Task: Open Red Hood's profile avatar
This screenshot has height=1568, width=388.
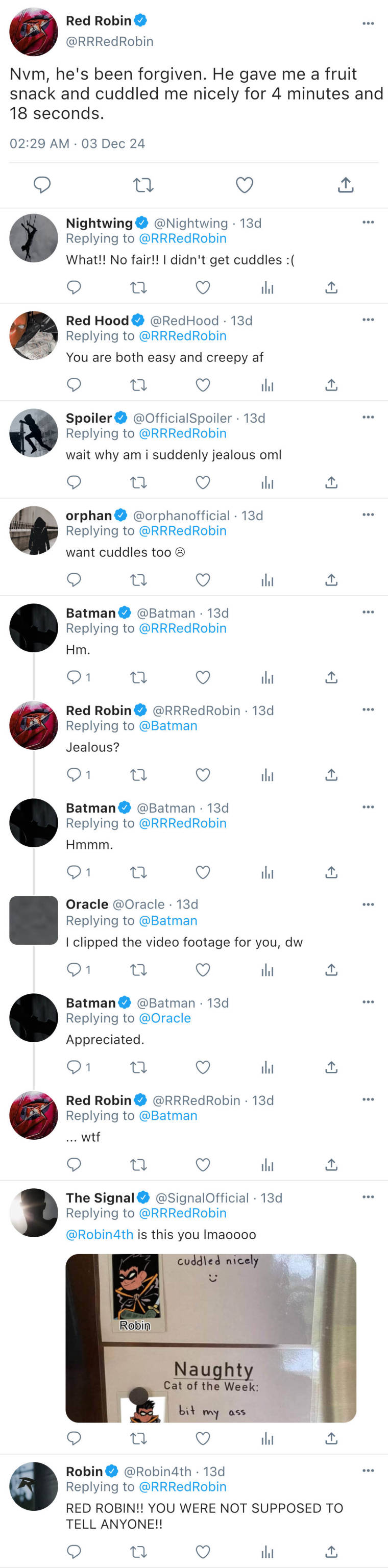Action: click(34, 335)
